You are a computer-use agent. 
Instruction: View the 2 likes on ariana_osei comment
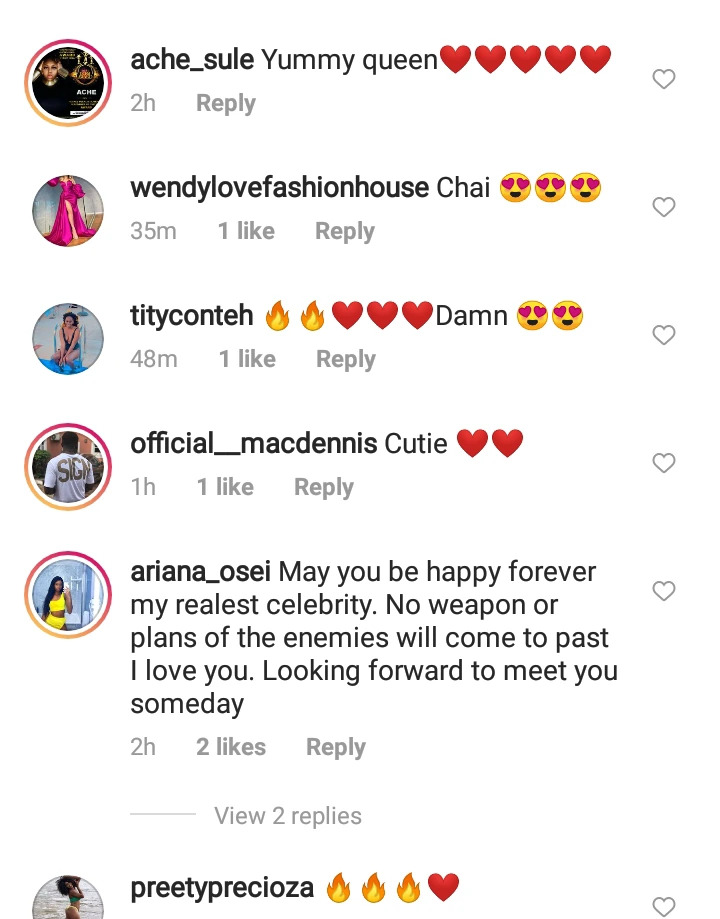(231, 747)
